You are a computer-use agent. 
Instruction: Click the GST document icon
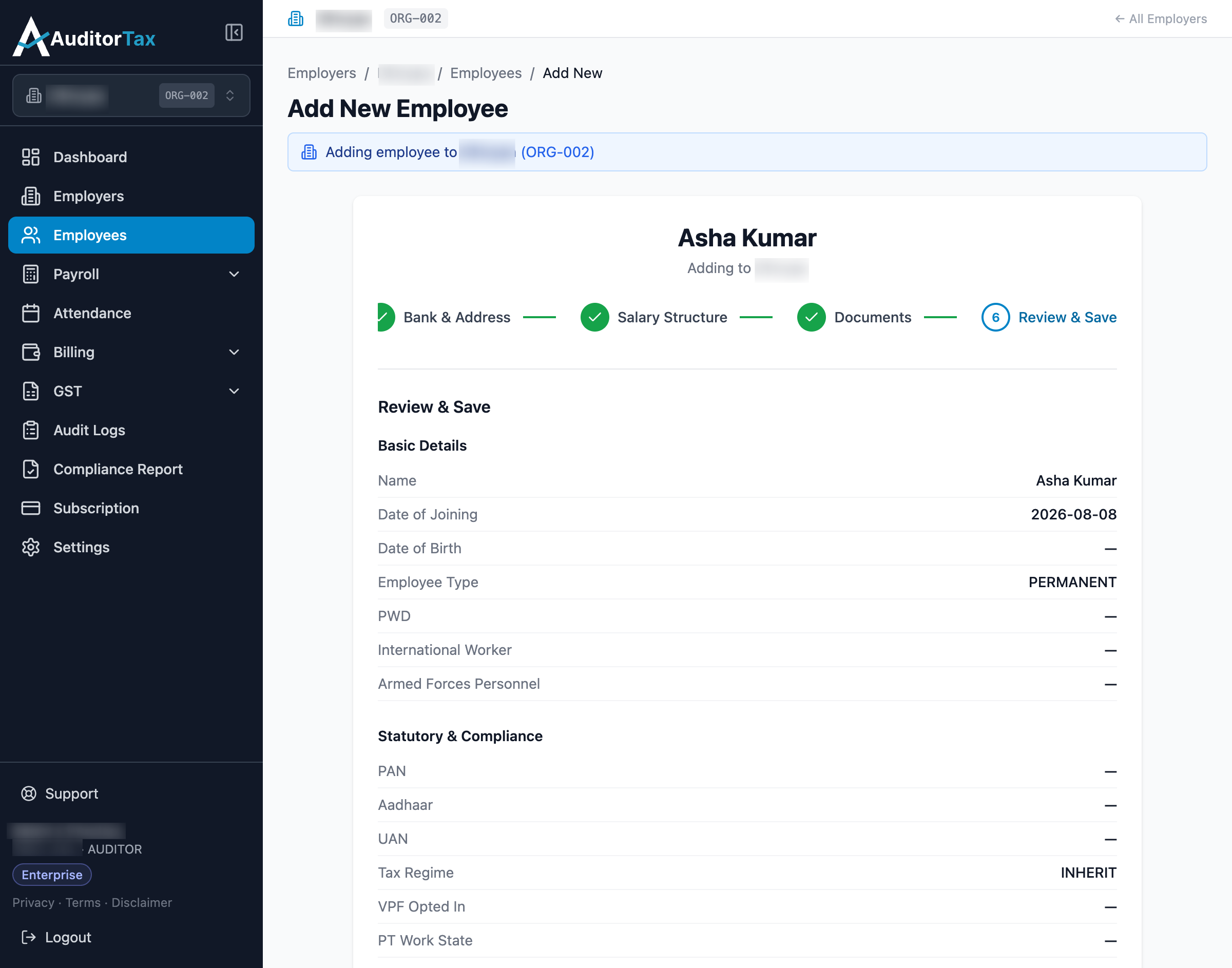31,391
